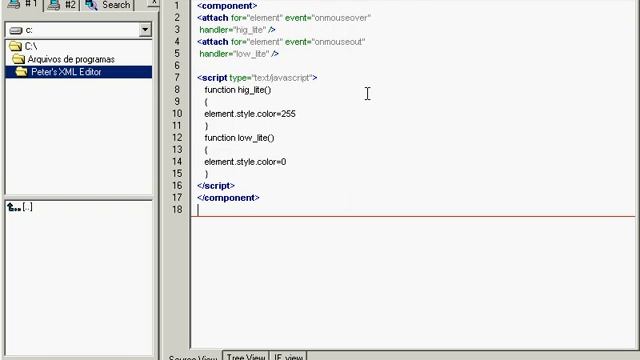The width and height of the screenshot is (640, 360).
Task: Click 'function low_lite()' text
Action: [x=239, y=138]
